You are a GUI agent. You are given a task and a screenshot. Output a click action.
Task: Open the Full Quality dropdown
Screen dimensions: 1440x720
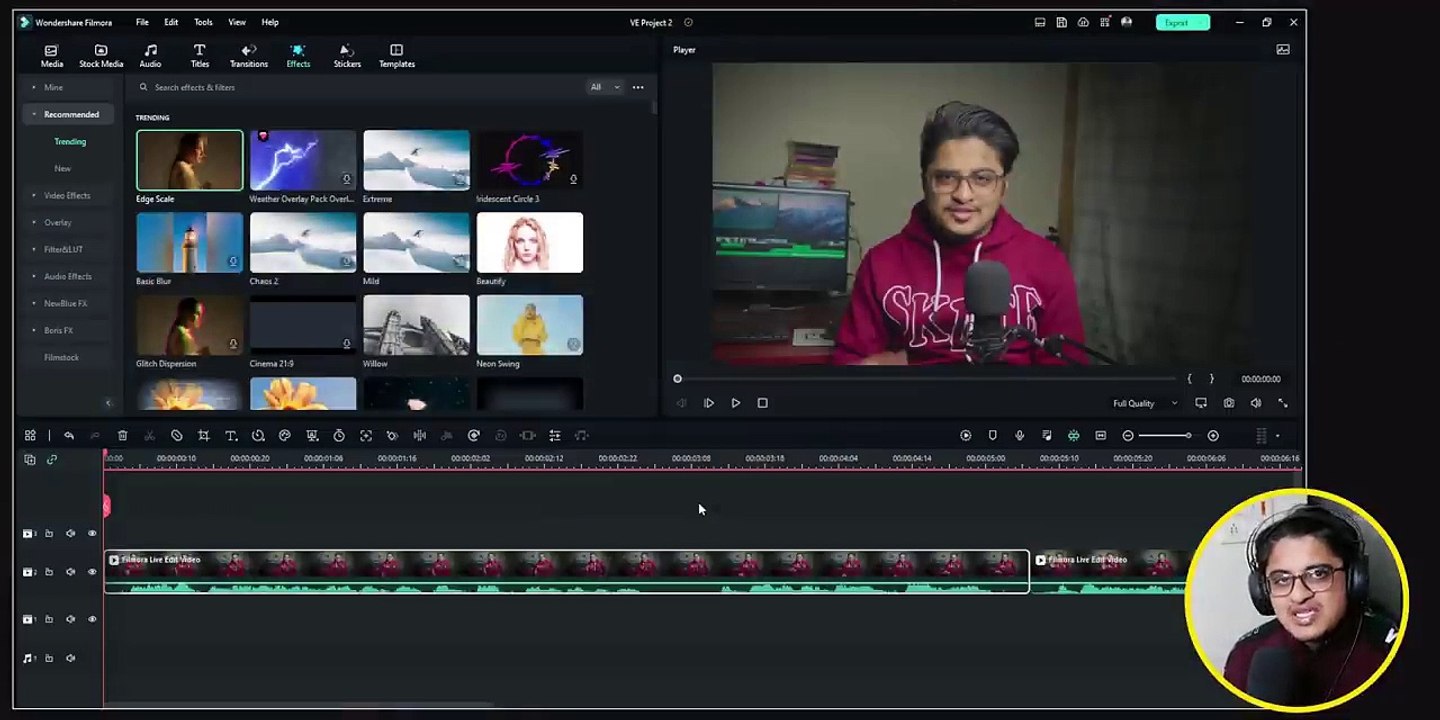pyautogui.click(x=1145, y=403)
